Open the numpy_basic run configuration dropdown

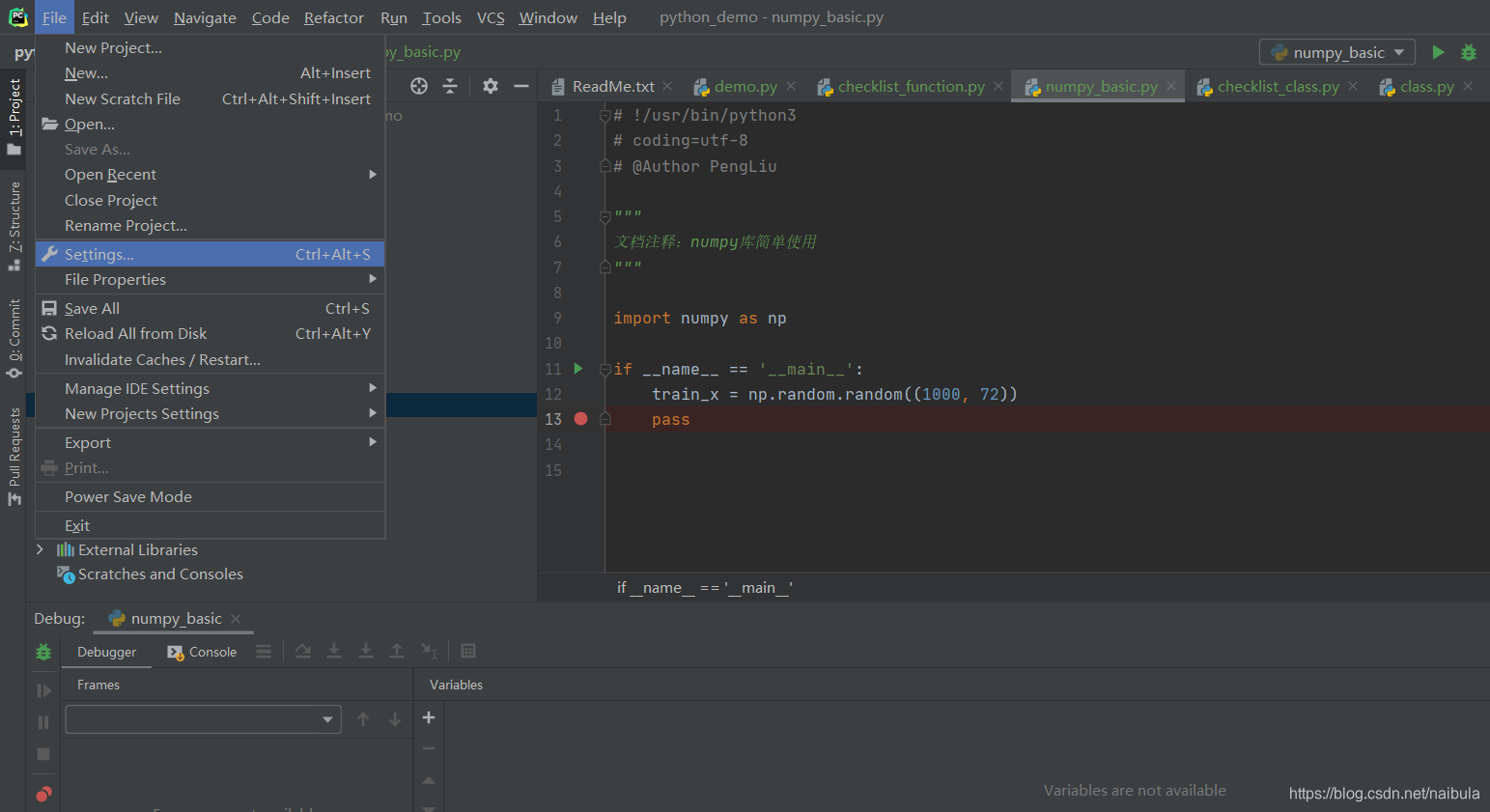[x=1337, y=52]
